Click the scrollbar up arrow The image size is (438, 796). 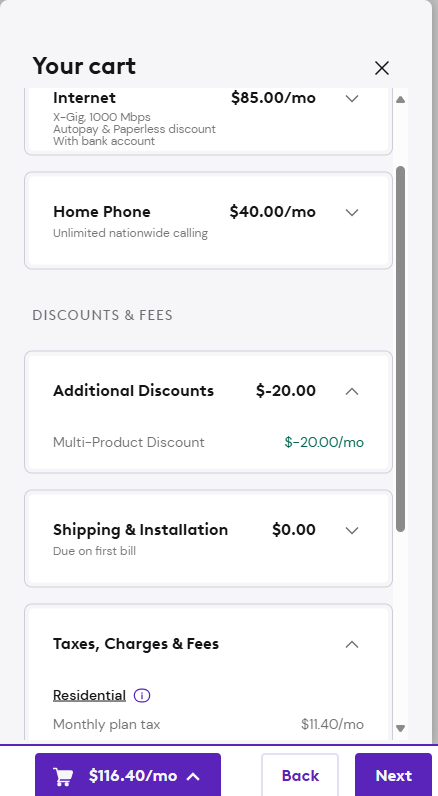tap(400, 100)
